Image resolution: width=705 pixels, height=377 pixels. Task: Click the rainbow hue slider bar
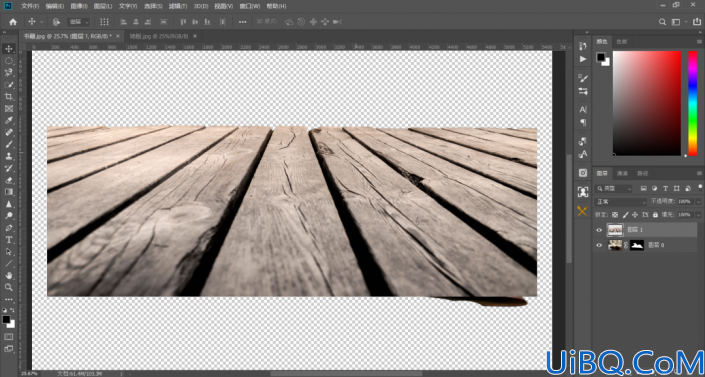[x=692, y=103]
